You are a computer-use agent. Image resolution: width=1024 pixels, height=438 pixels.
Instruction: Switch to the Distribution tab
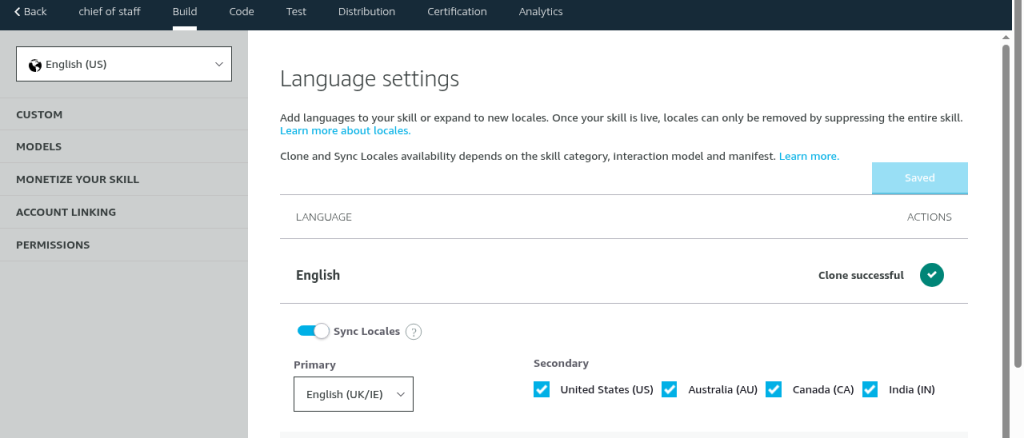pyautogui.click(x=366, y=12)
